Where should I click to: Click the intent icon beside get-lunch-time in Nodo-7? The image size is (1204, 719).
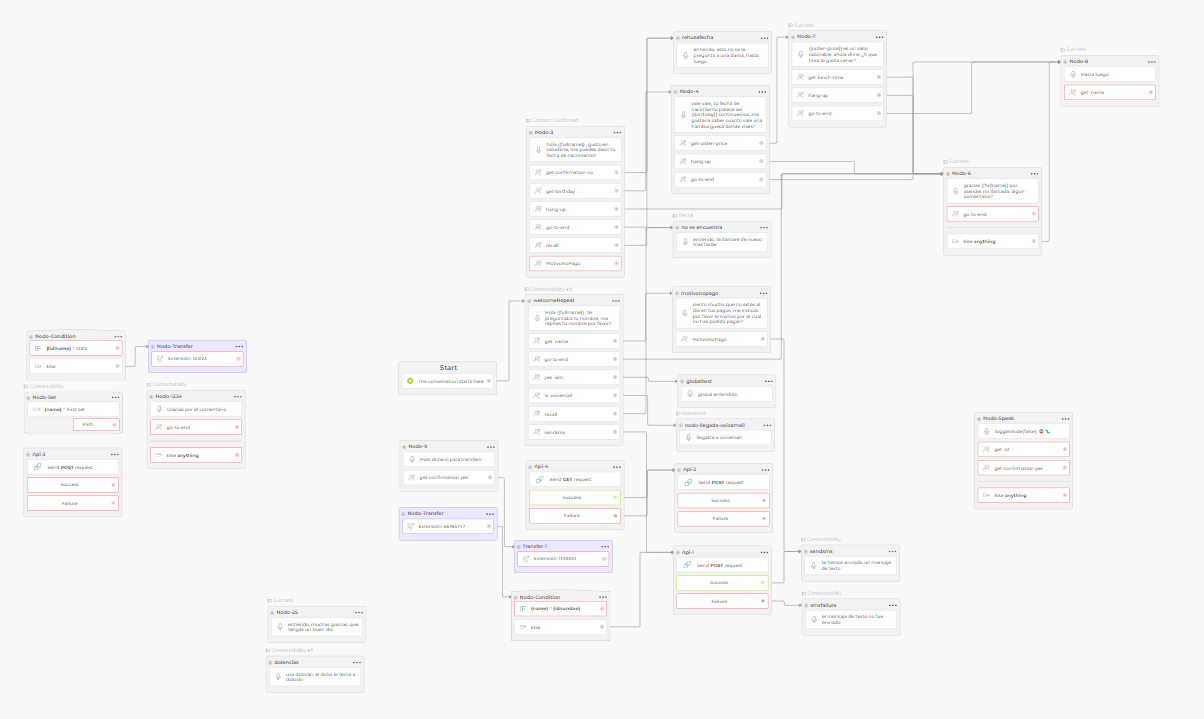[x=801, y=76]
